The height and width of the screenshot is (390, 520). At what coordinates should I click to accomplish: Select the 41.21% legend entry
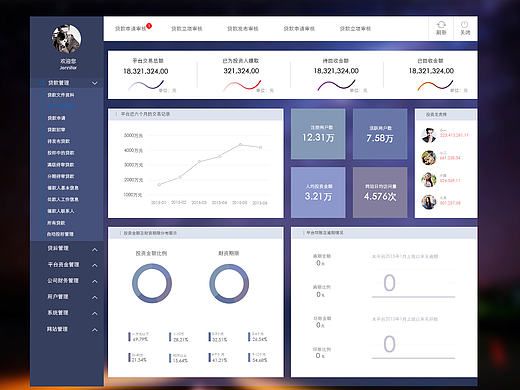point(218,358)
